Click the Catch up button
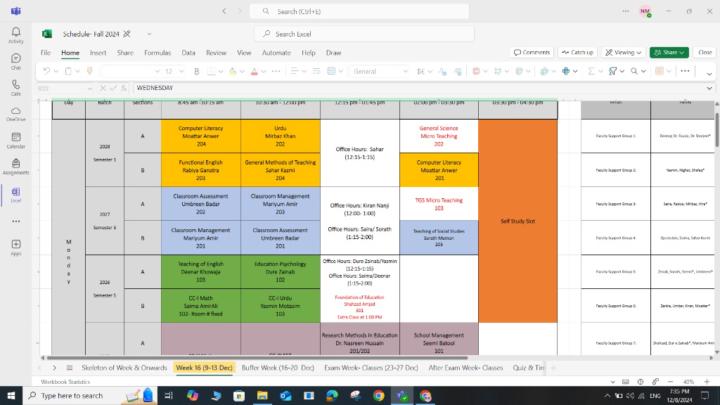Screen dimensions: 720x405 577,52
